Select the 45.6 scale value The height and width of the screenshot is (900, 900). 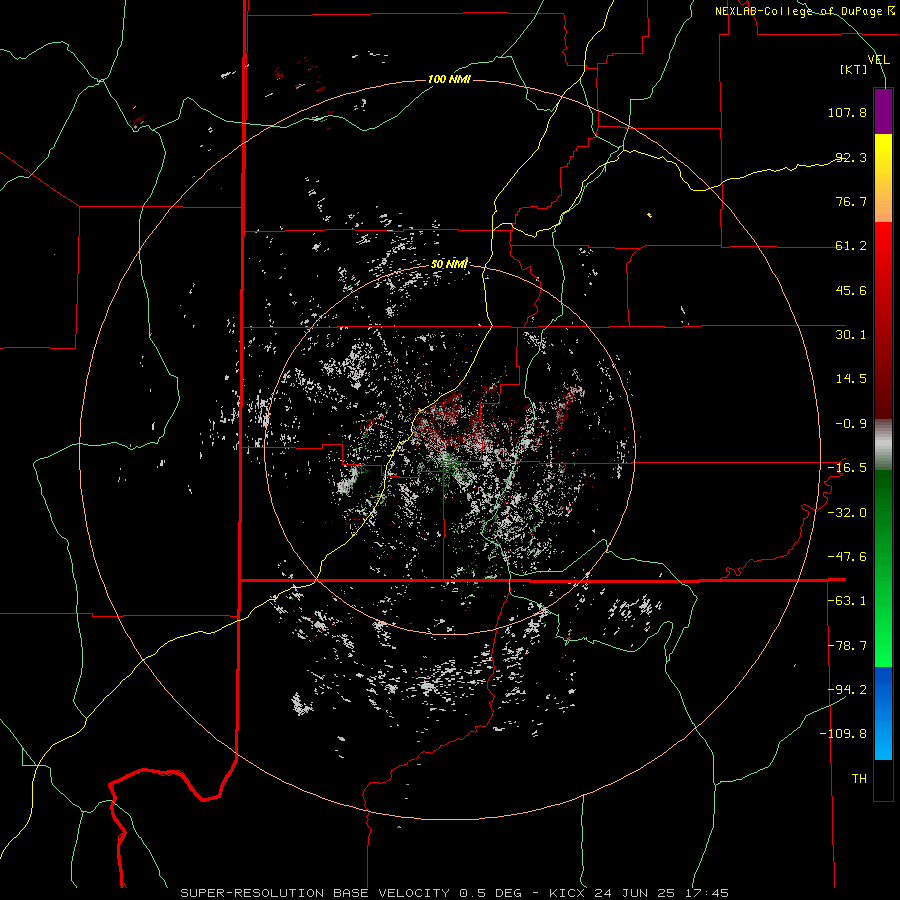[x=851, y=290]
